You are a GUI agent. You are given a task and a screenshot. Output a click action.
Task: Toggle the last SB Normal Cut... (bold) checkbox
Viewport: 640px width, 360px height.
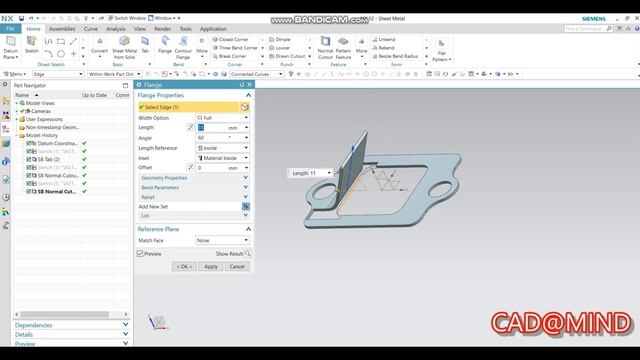pyautogui.click(x=29, y=191)
